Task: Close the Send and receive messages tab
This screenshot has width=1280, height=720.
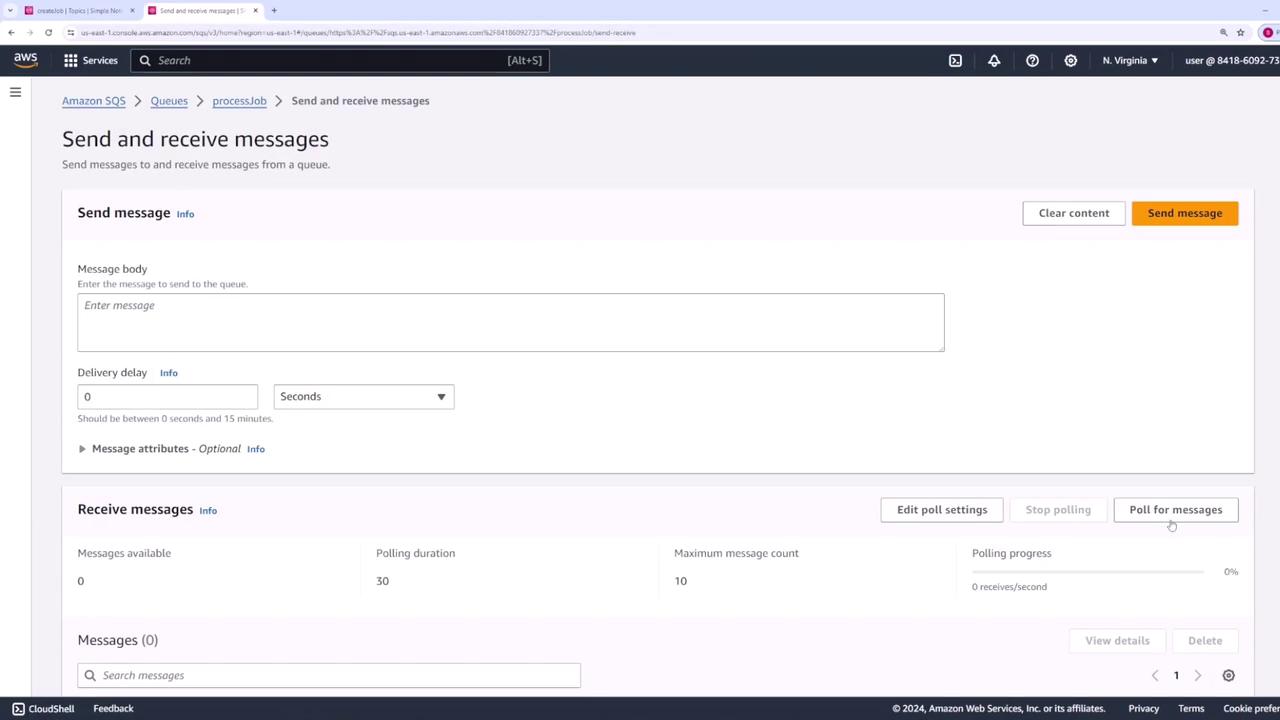Action: (x=255, y=10)
